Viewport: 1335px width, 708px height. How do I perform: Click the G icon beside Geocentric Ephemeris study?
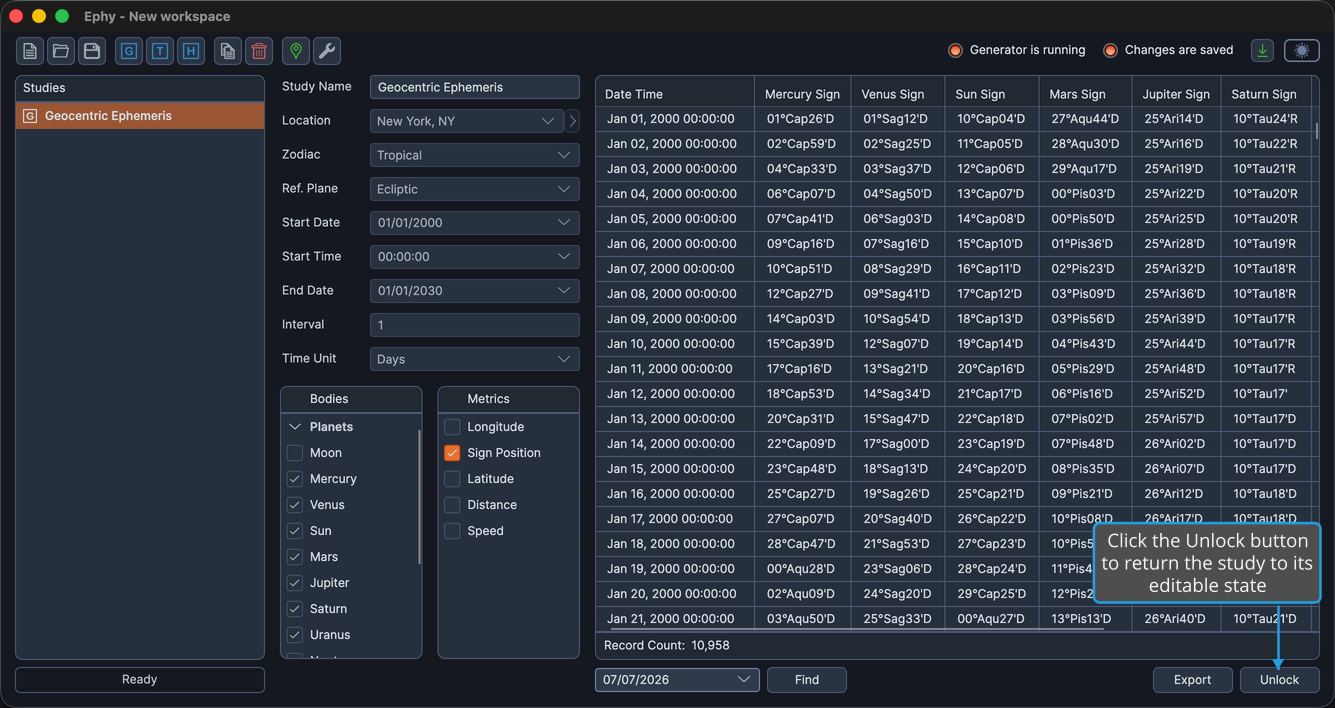point(30,116)
